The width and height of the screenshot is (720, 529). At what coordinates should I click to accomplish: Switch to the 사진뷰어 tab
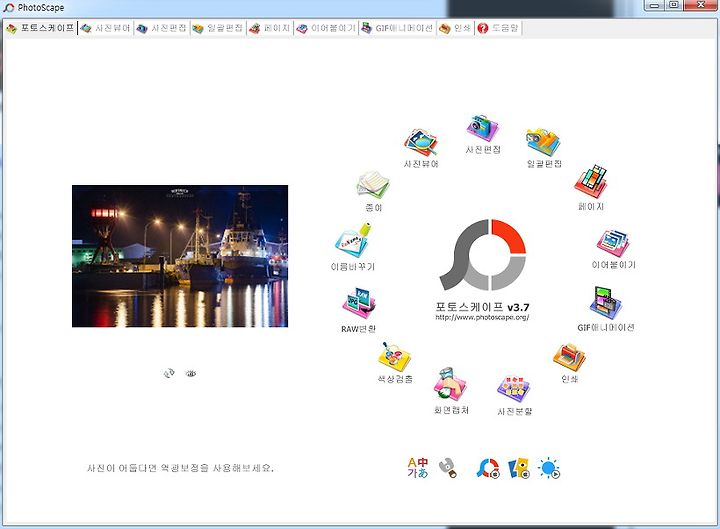[106, 28]
